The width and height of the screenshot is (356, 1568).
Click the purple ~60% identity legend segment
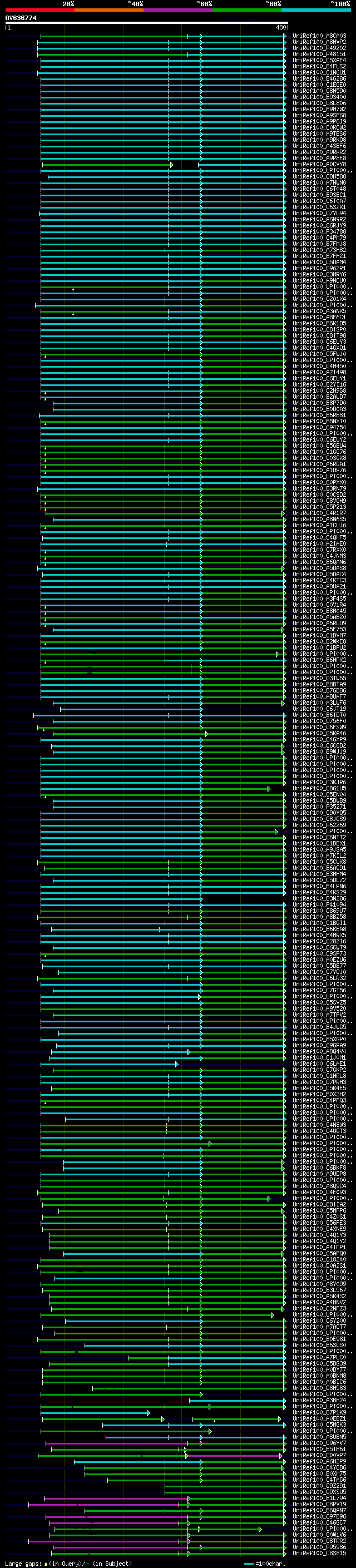179,10
